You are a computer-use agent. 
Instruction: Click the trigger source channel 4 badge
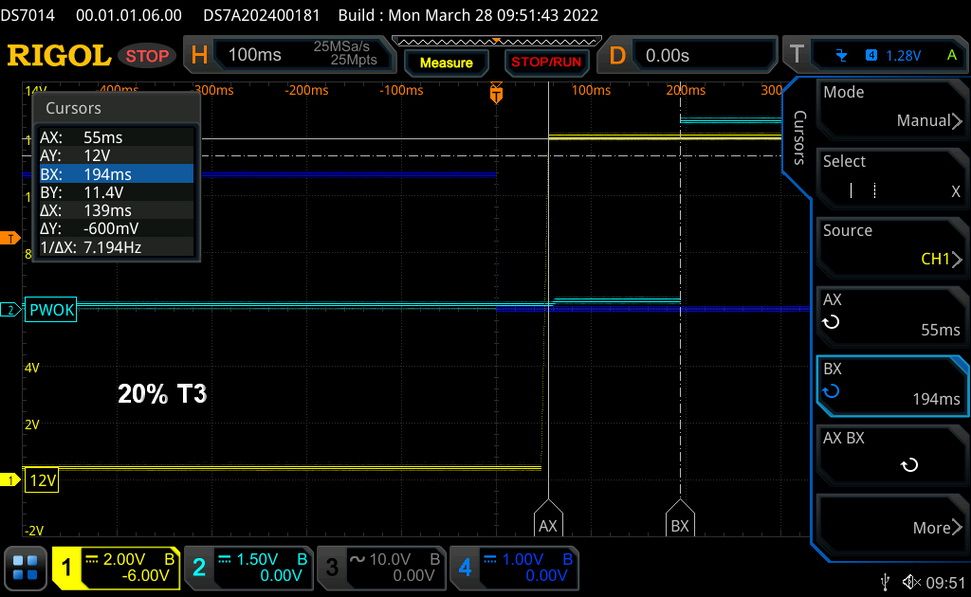pyautogui.click(x=871, y=55)
